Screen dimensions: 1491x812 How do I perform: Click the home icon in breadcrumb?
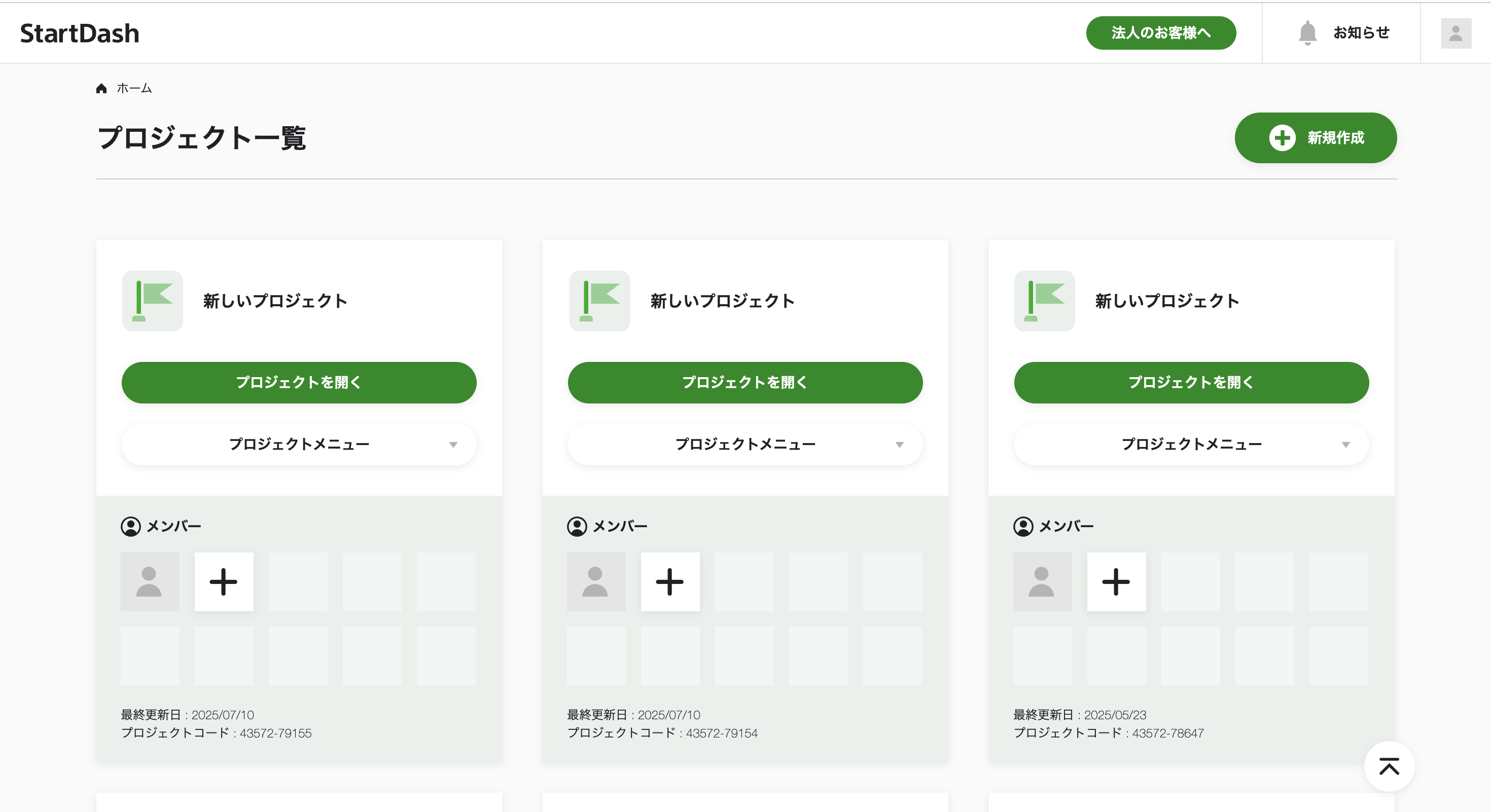tap(101, 89)
